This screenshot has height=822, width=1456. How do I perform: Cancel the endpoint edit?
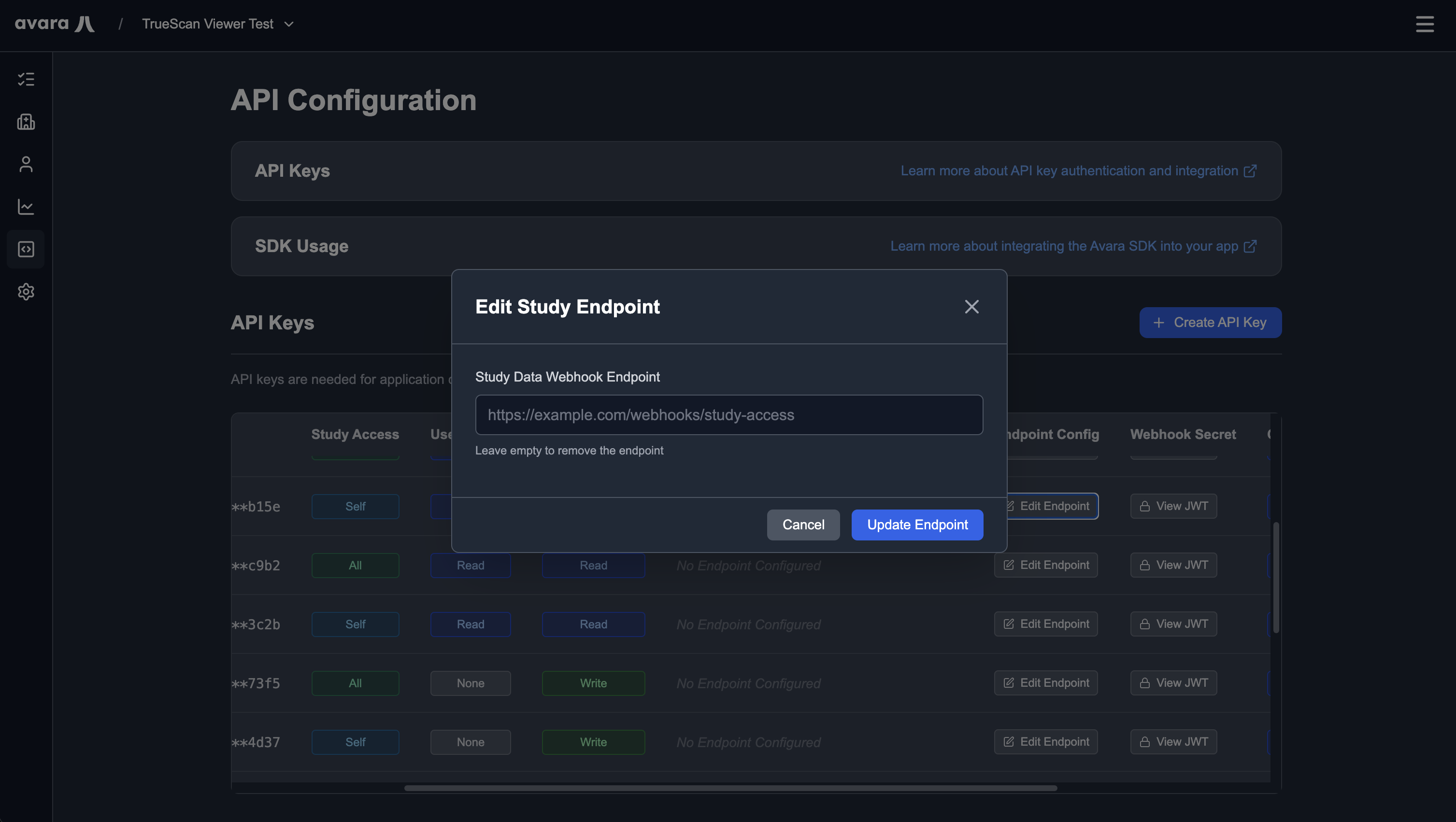click(x=803, y=524)
